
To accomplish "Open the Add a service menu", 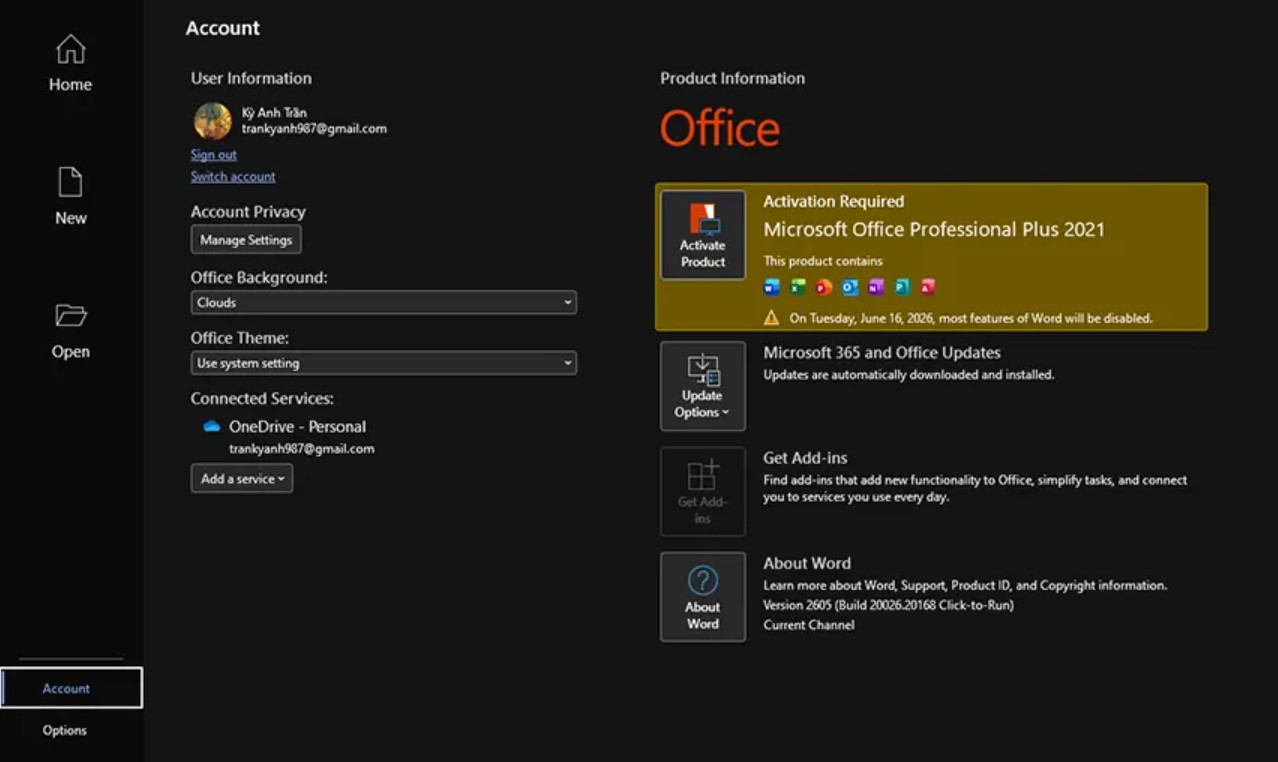I will [242, 479].
